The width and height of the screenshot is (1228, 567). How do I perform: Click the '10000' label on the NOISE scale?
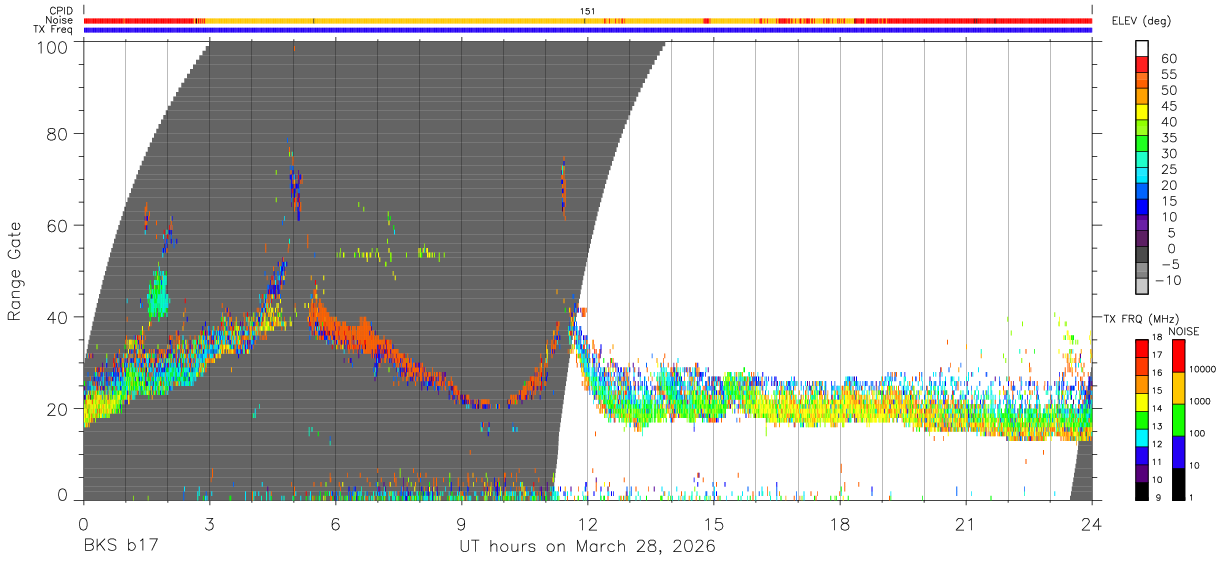pos(1202,370)
